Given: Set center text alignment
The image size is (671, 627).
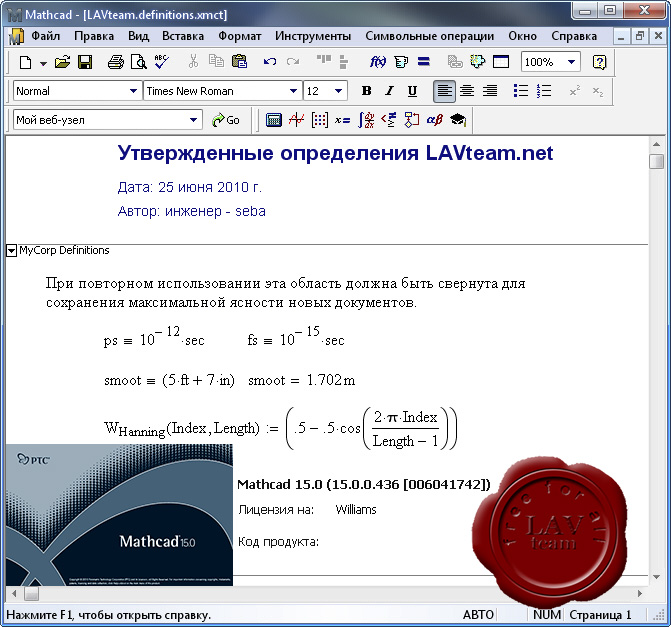Looking at the screenshot, I should (x=467, y=91).
